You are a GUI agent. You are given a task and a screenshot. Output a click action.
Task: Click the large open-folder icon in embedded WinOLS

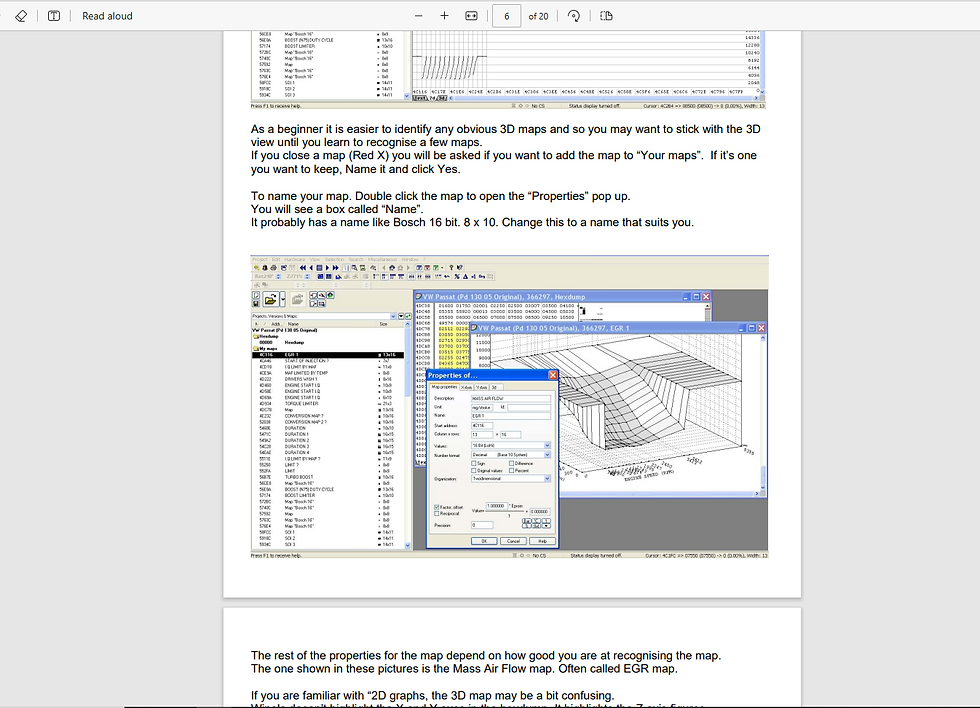pyautogui.click(x=271, y=299)
